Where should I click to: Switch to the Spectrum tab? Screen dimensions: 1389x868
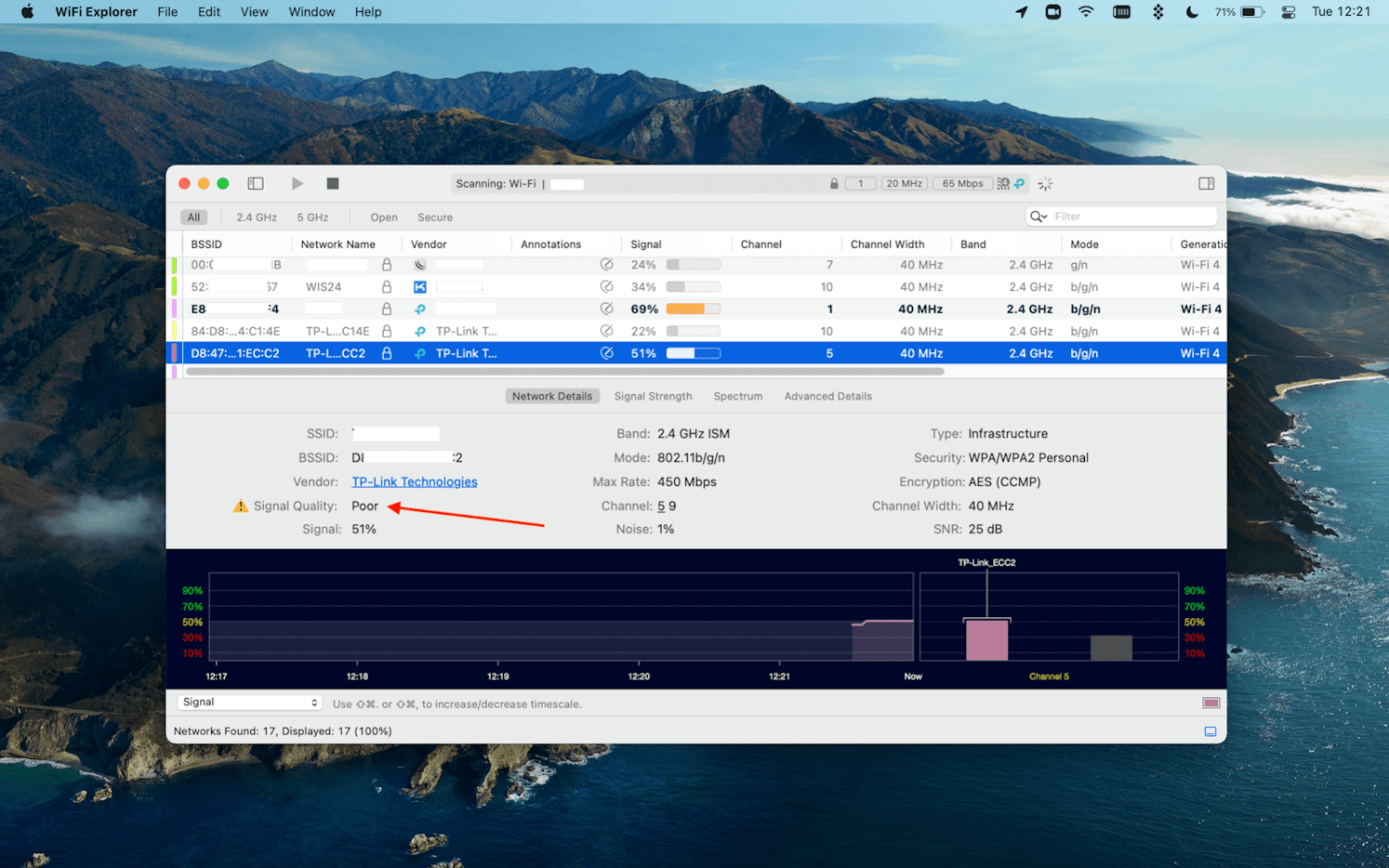[737, 397]
